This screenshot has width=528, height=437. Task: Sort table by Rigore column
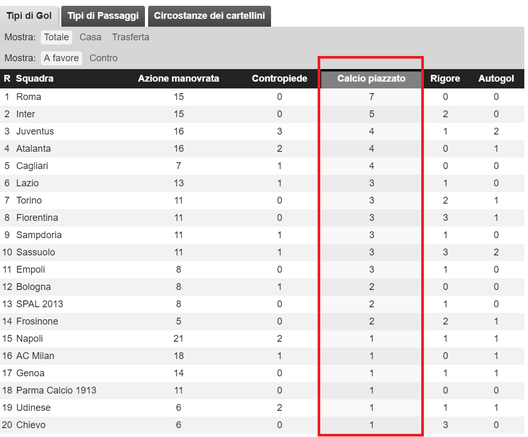point(445,78)
